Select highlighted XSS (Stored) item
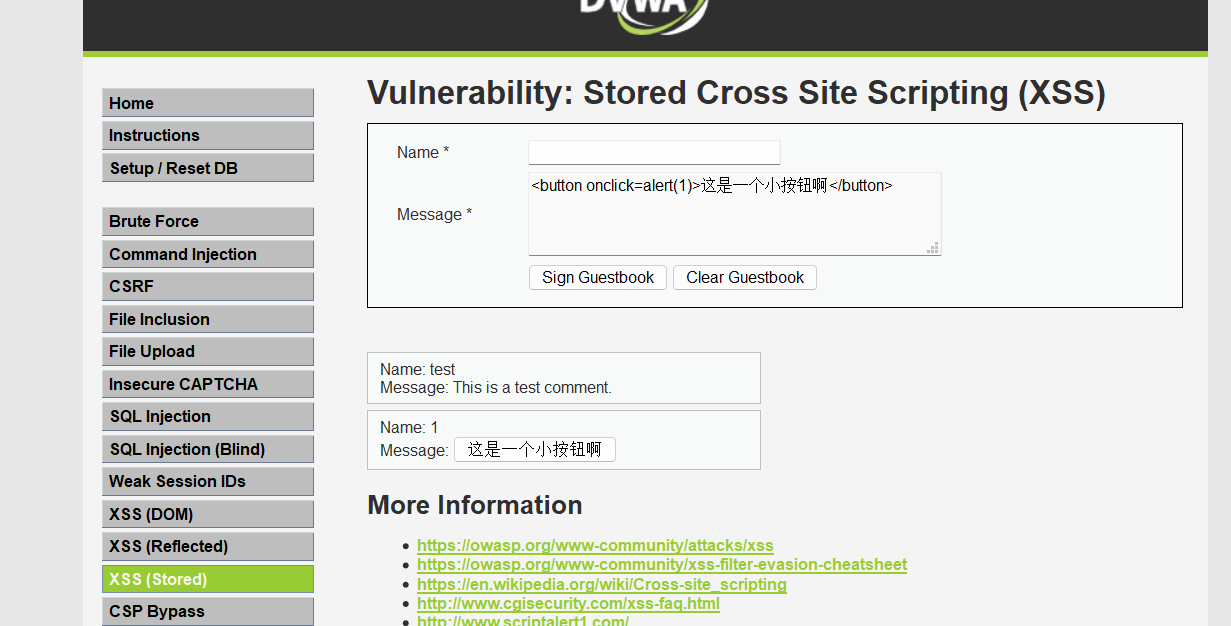Viewport: 1231px width, 626px height. (x=208, y=579)
